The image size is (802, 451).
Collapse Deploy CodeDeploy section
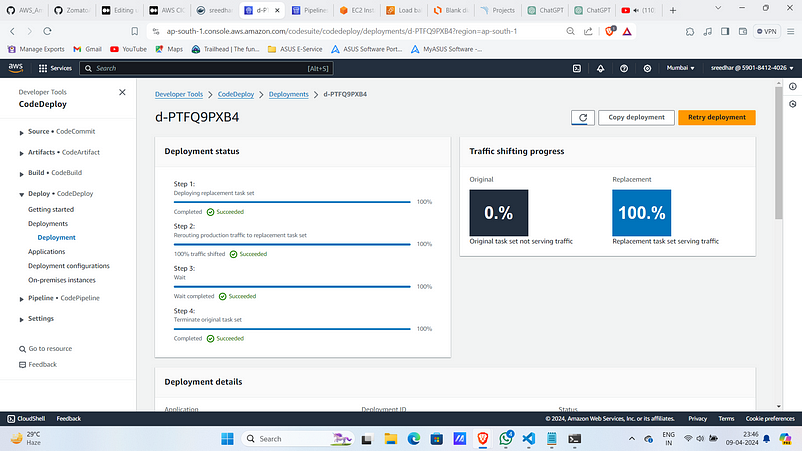tap(21, 194)
